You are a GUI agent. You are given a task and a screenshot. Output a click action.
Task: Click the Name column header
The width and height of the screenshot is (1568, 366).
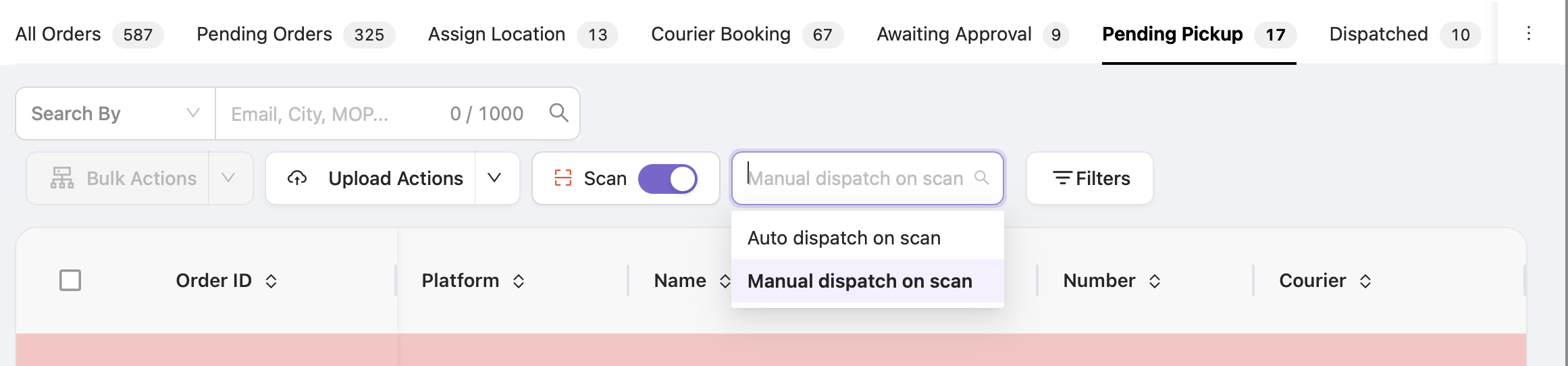[x=680, y=280]
